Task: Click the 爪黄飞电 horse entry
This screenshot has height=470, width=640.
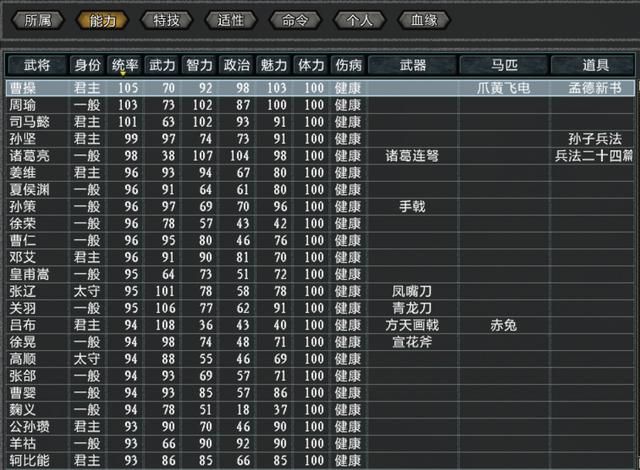Action: pos(504,88)
